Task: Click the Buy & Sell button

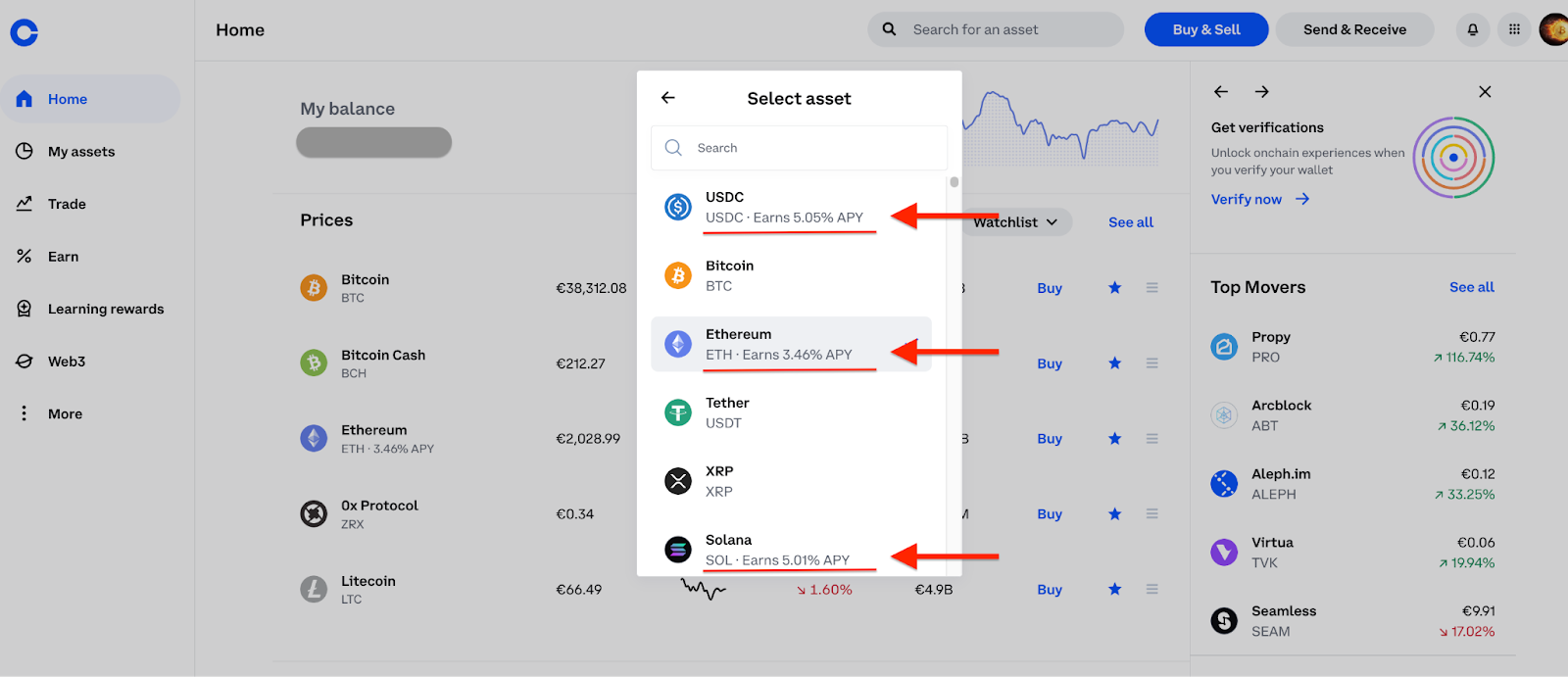Action: click(x=1206, y=29)
